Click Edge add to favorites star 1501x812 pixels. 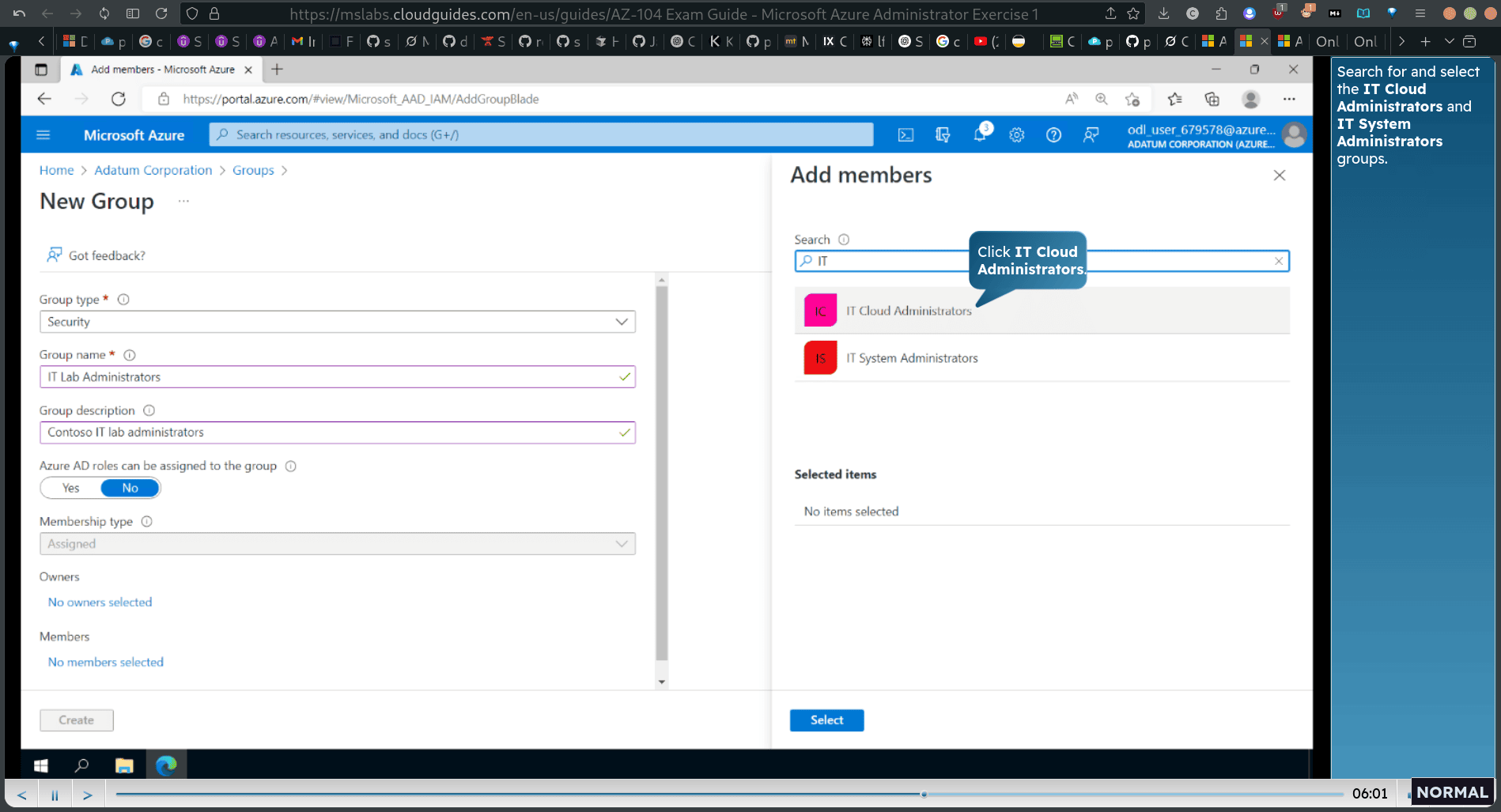tap(1132, 99)
